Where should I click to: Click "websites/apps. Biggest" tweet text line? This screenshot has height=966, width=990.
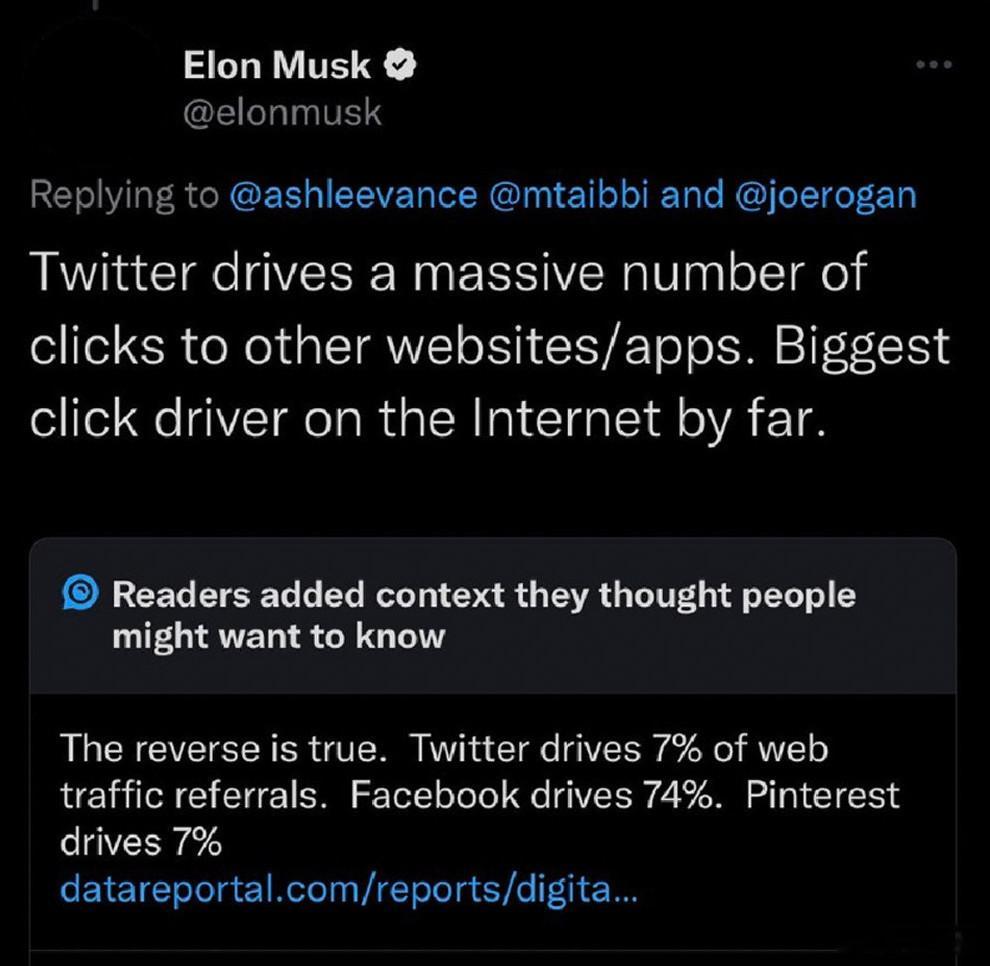point(668,347)
